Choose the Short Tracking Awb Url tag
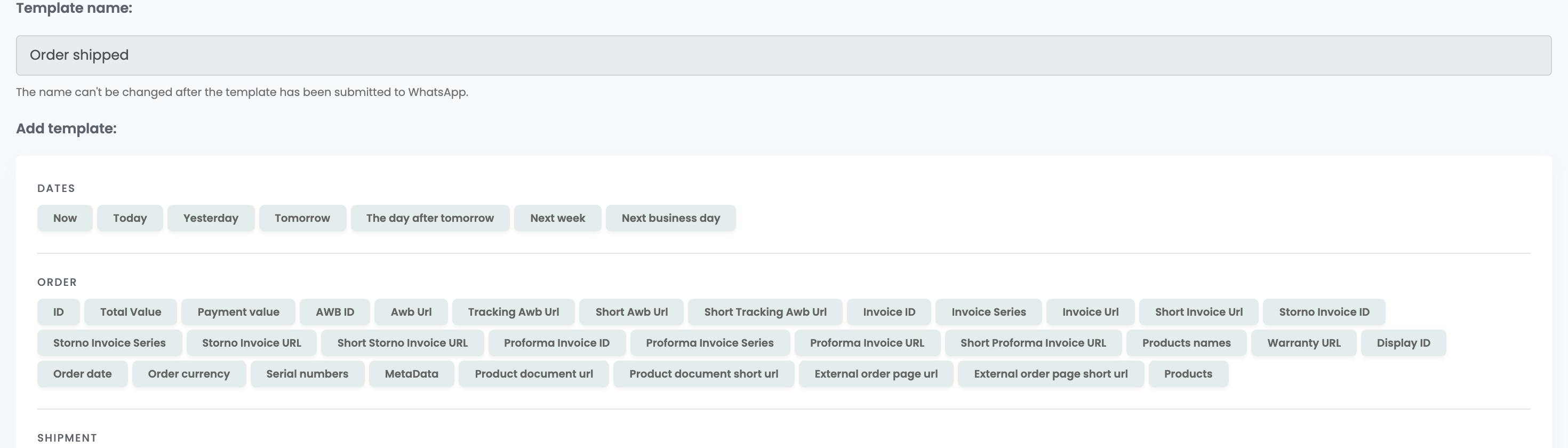1568x448 pixels. coord(765,311)
